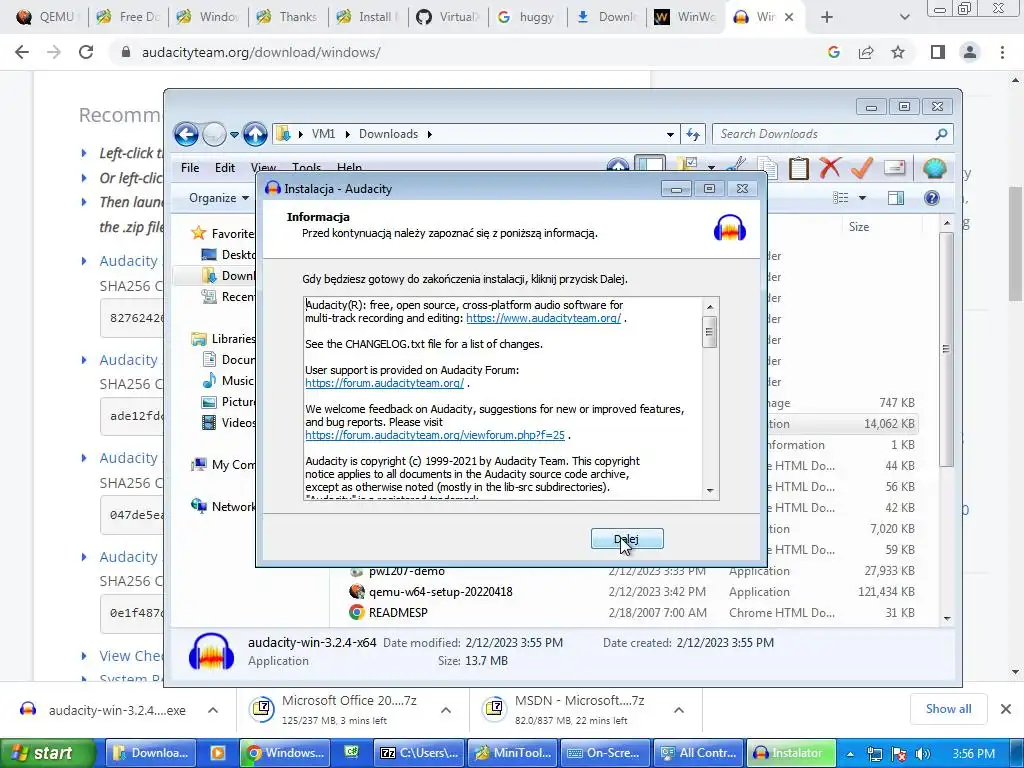The width and height of the screenshot is (1024, 768).
Task: Open the view options dropdown arrow in Explorer
Action: (x=862, y=198)
